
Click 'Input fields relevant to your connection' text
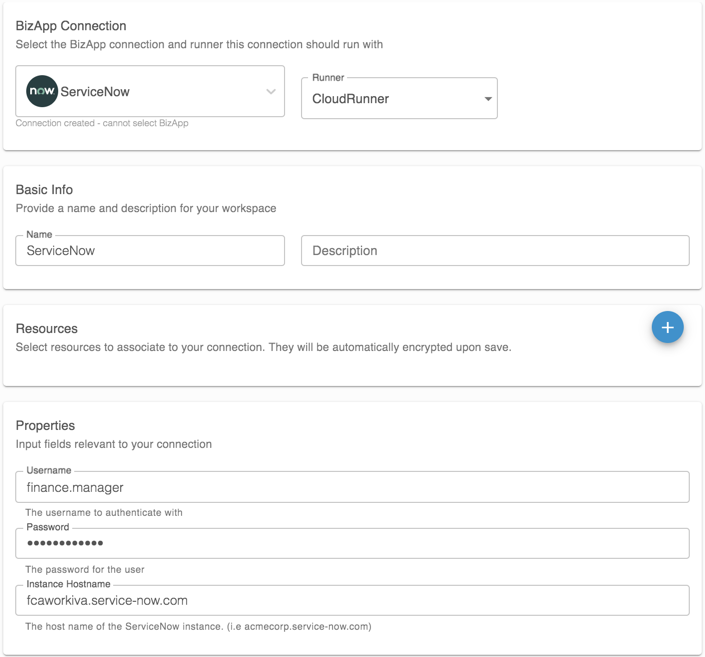pos(114,444)
